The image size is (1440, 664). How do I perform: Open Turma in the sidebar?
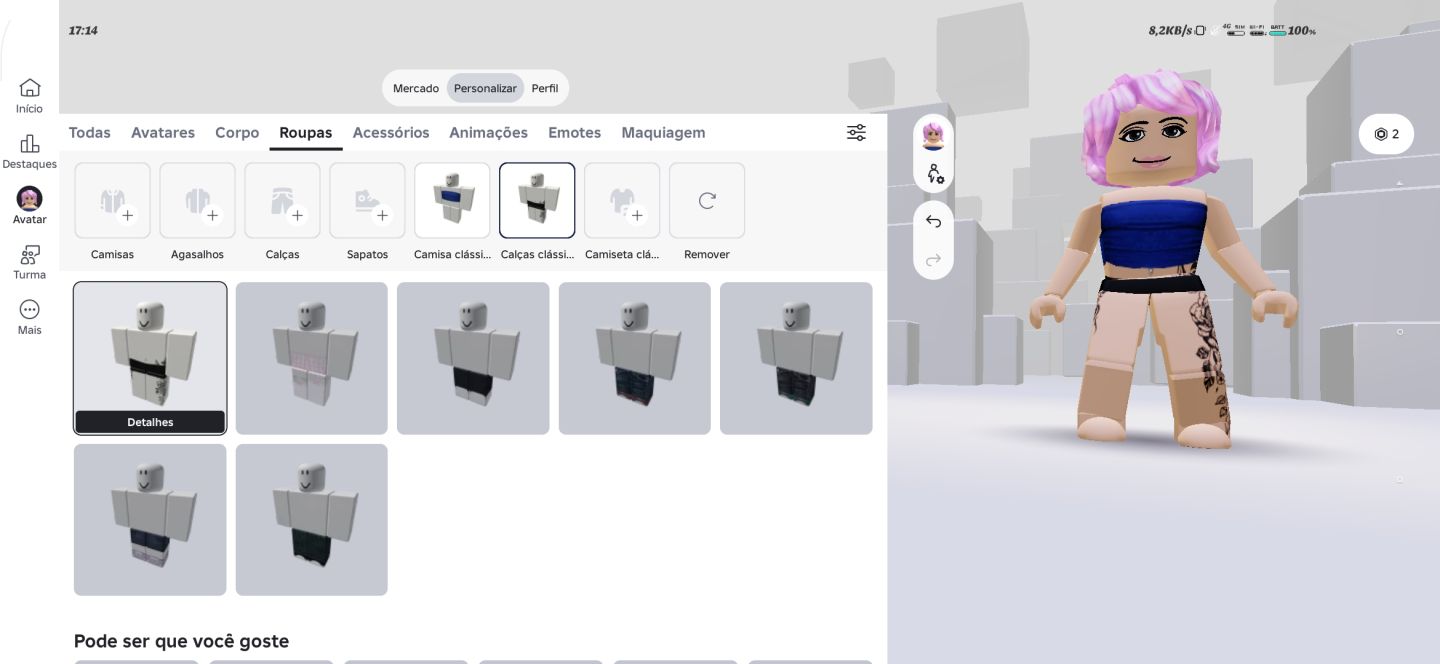point(29,262)
